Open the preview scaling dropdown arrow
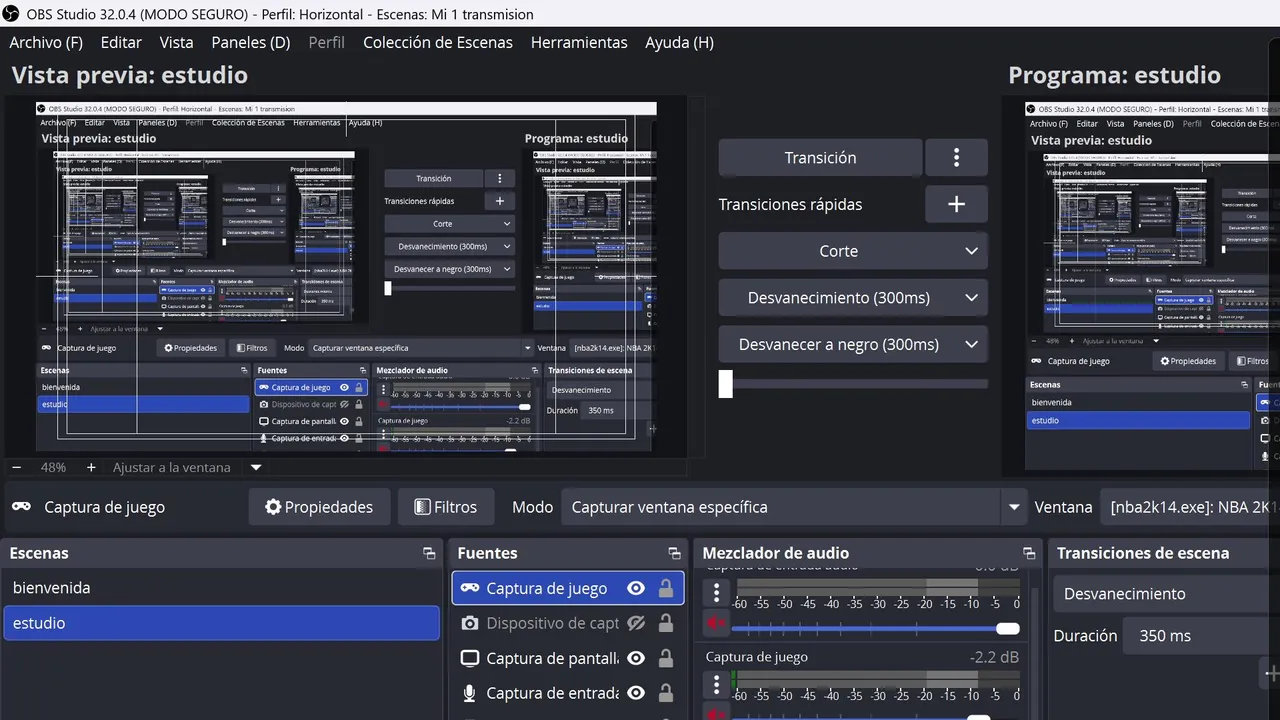 coord(256,467)
